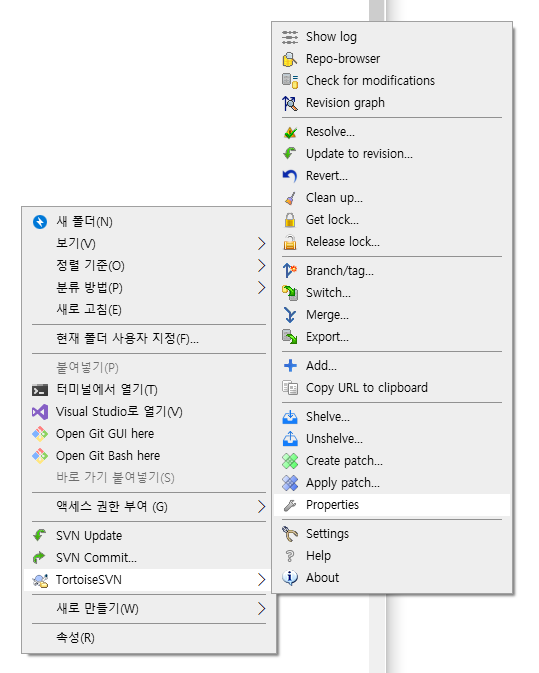This screenshot has height=673, width=539.
Task: Click the blue Revert arrow icon
Action: pos(290,176)
